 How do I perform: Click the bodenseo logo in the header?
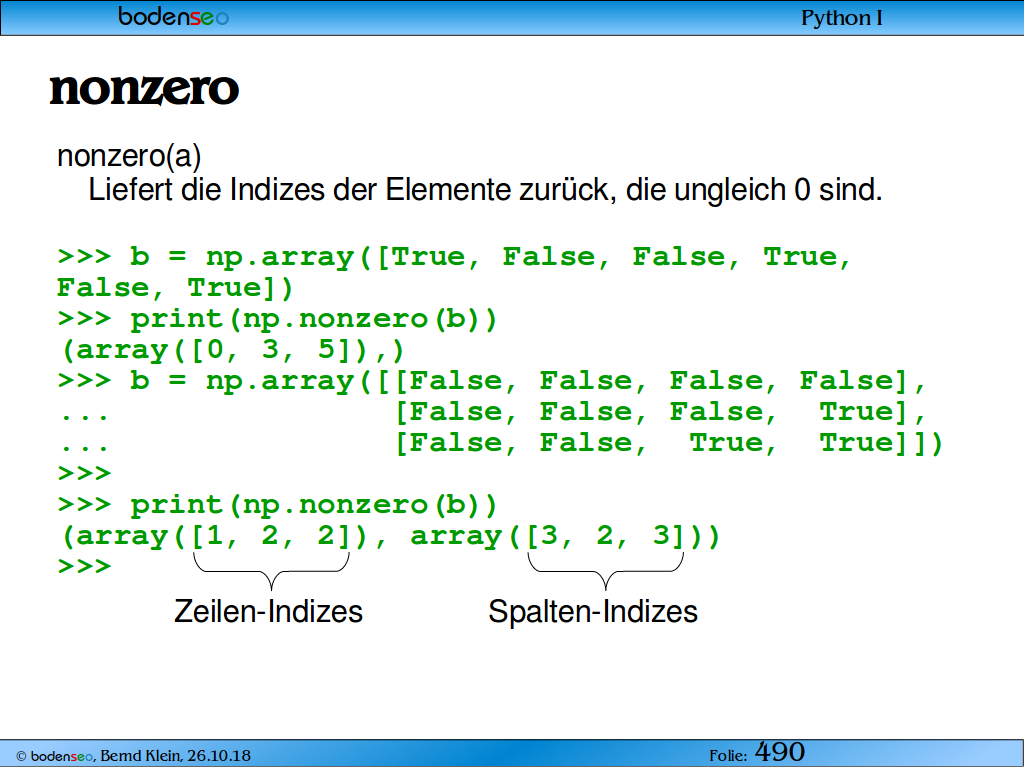(x=173, y=16)
